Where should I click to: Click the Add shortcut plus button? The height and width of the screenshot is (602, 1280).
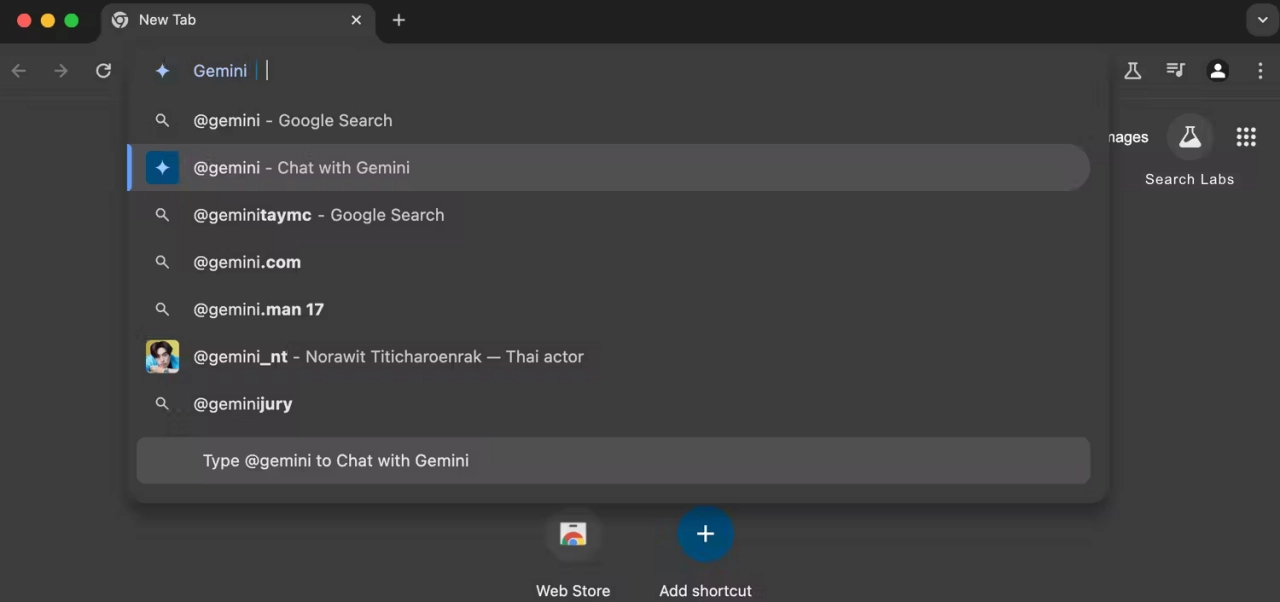pos(705,534)
